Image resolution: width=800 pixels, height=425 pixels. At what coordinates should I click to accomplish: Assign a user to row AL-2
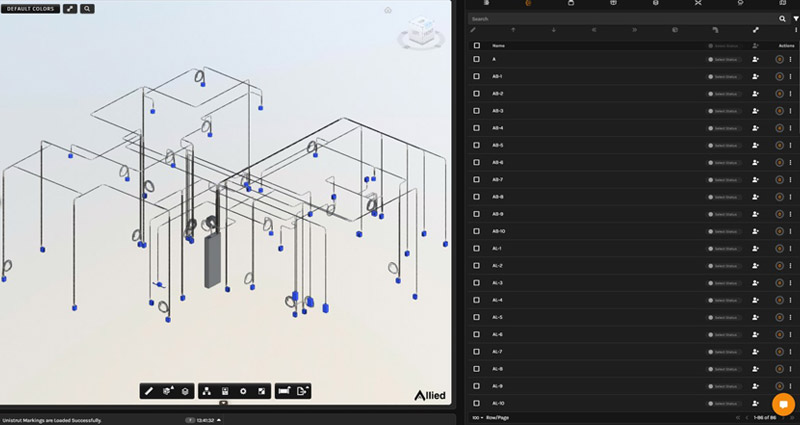click(x=756, y=266)
